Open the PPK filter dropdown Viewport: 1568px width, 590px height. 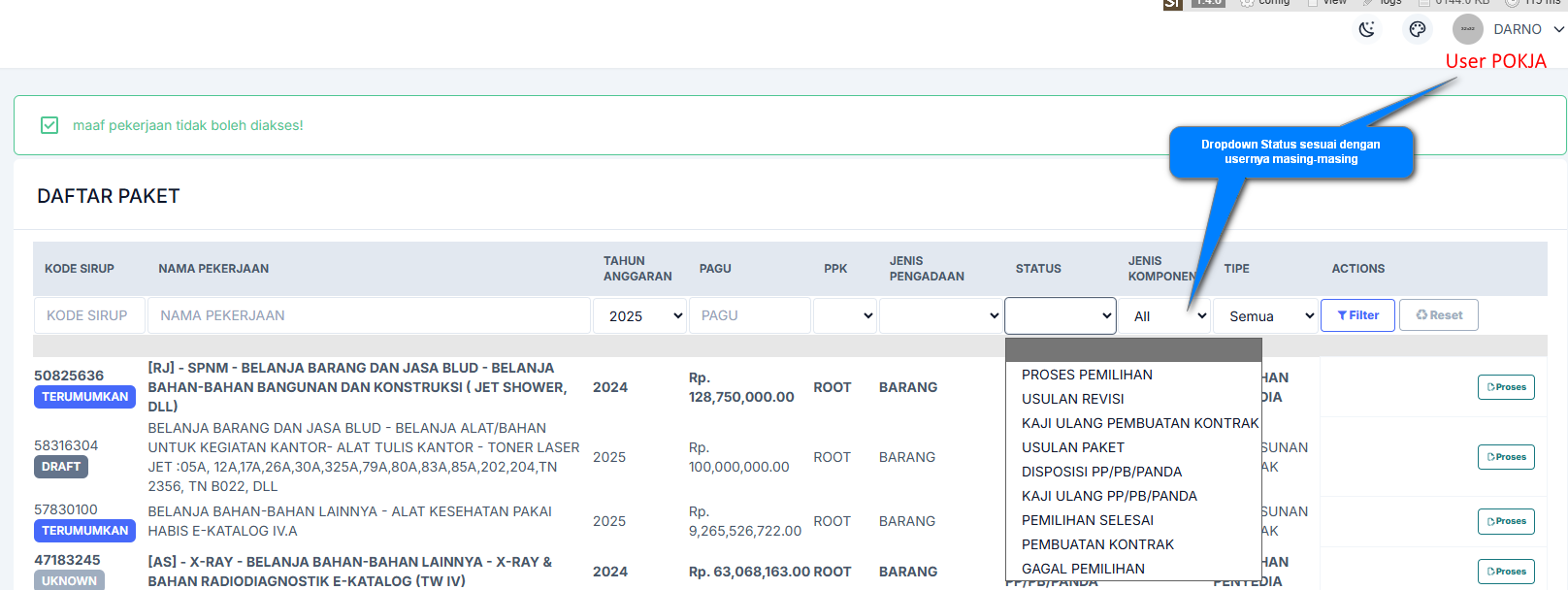coord(844,315)
